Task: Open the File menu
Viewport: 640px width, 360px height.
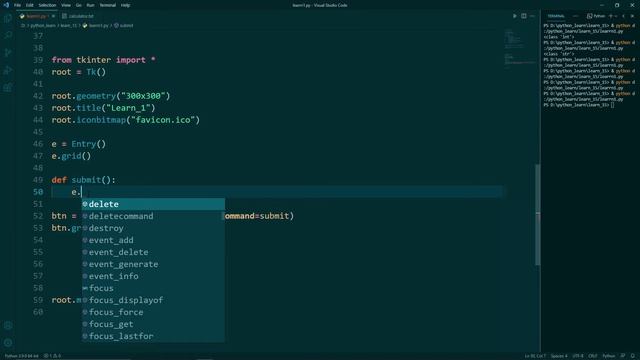Action: coord(17,5)
